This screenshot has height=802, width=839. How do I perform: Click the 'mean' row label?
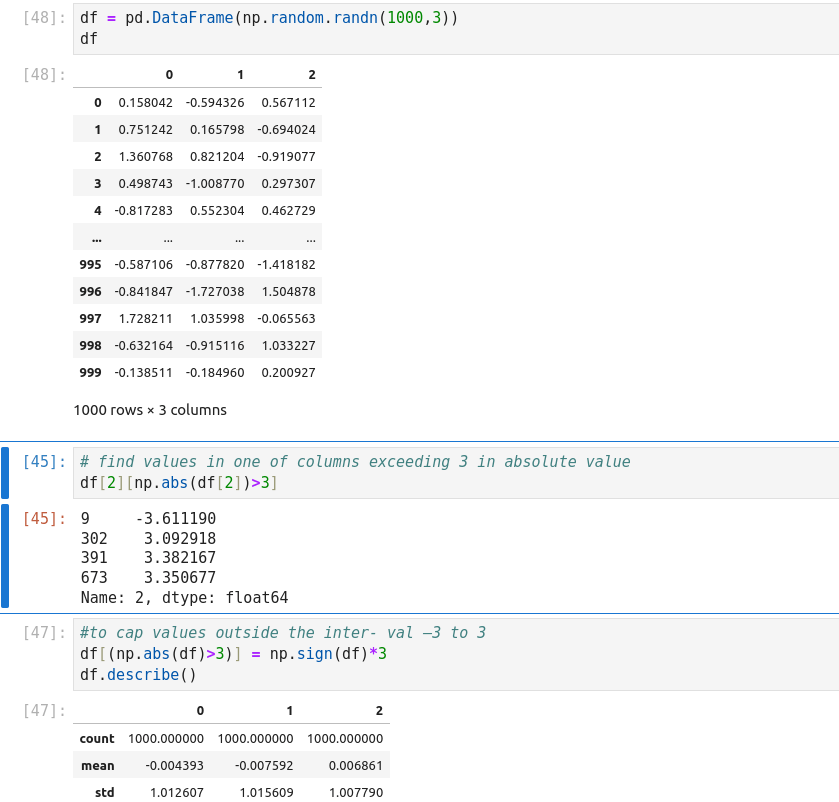pyautogui.click(x=98, y=765)
